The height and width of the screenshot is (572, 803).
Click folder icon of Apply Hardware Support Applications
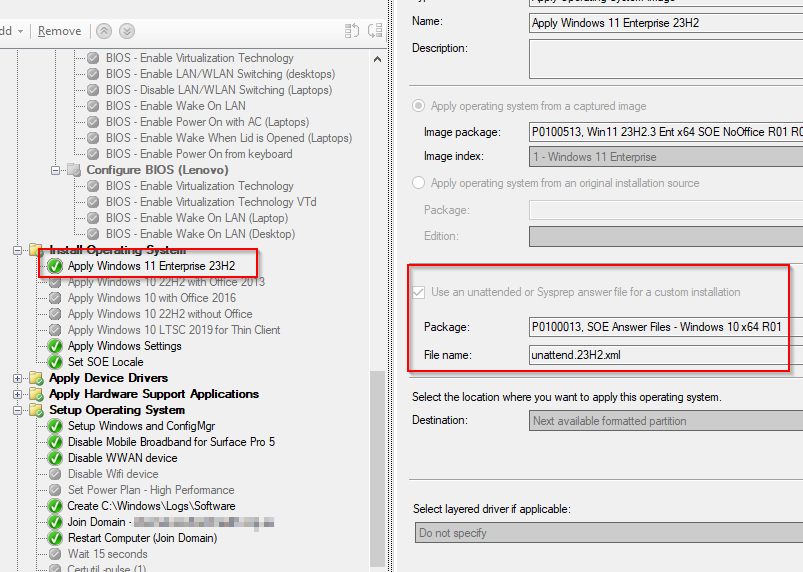(x=36, y=394)
